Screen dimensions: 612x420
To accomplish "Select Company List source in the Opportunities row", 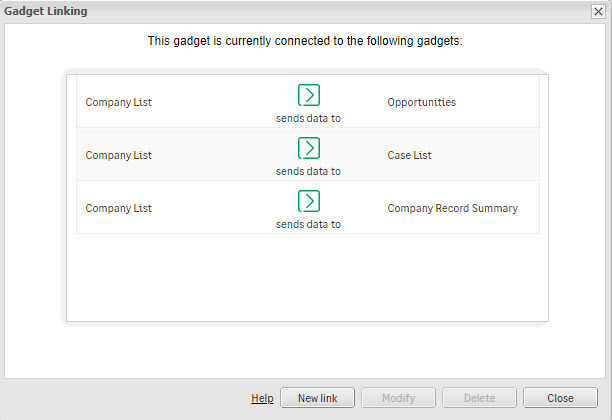I will coord(118,102).
